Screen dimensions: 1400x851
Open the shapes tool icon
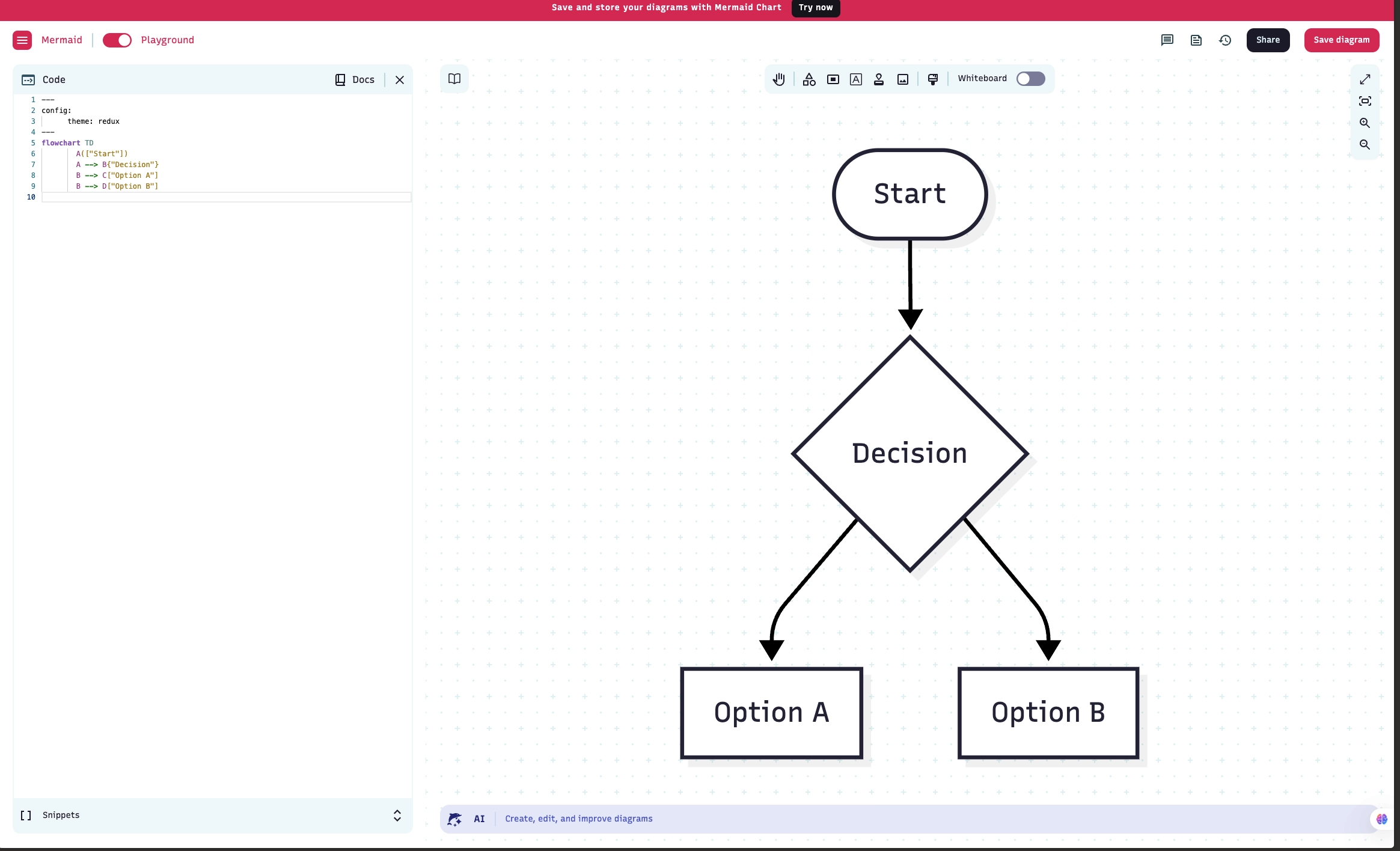pyautogui.click(x=809, y=79)
